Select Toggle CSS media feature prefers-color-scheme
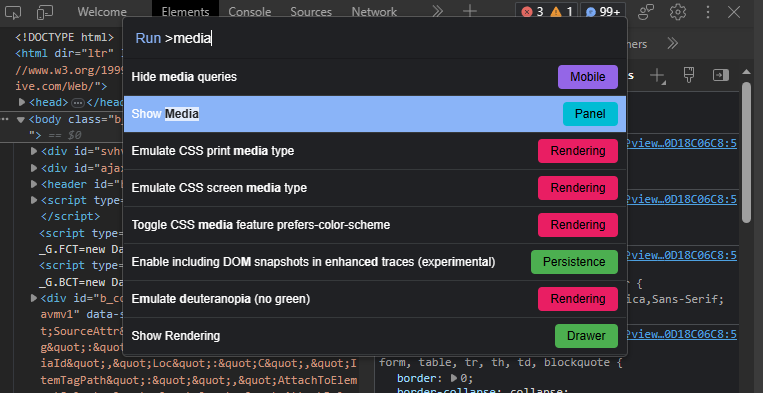 (x=375, y=225)
